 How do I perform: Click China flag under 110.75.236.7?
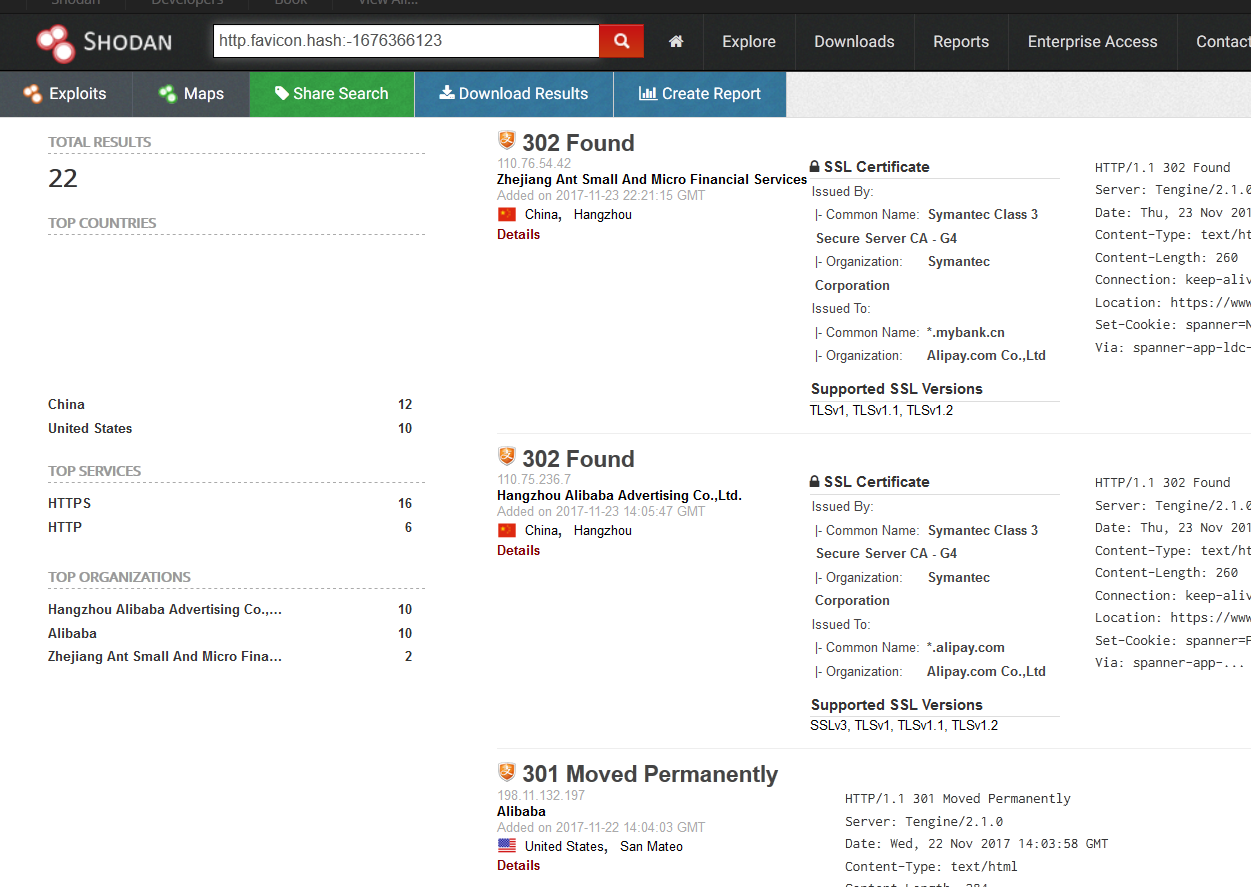[507, 531]
